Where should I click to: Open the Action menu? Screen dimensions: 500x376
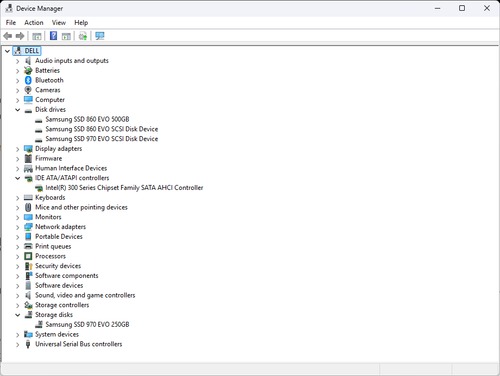coord(34,23)
